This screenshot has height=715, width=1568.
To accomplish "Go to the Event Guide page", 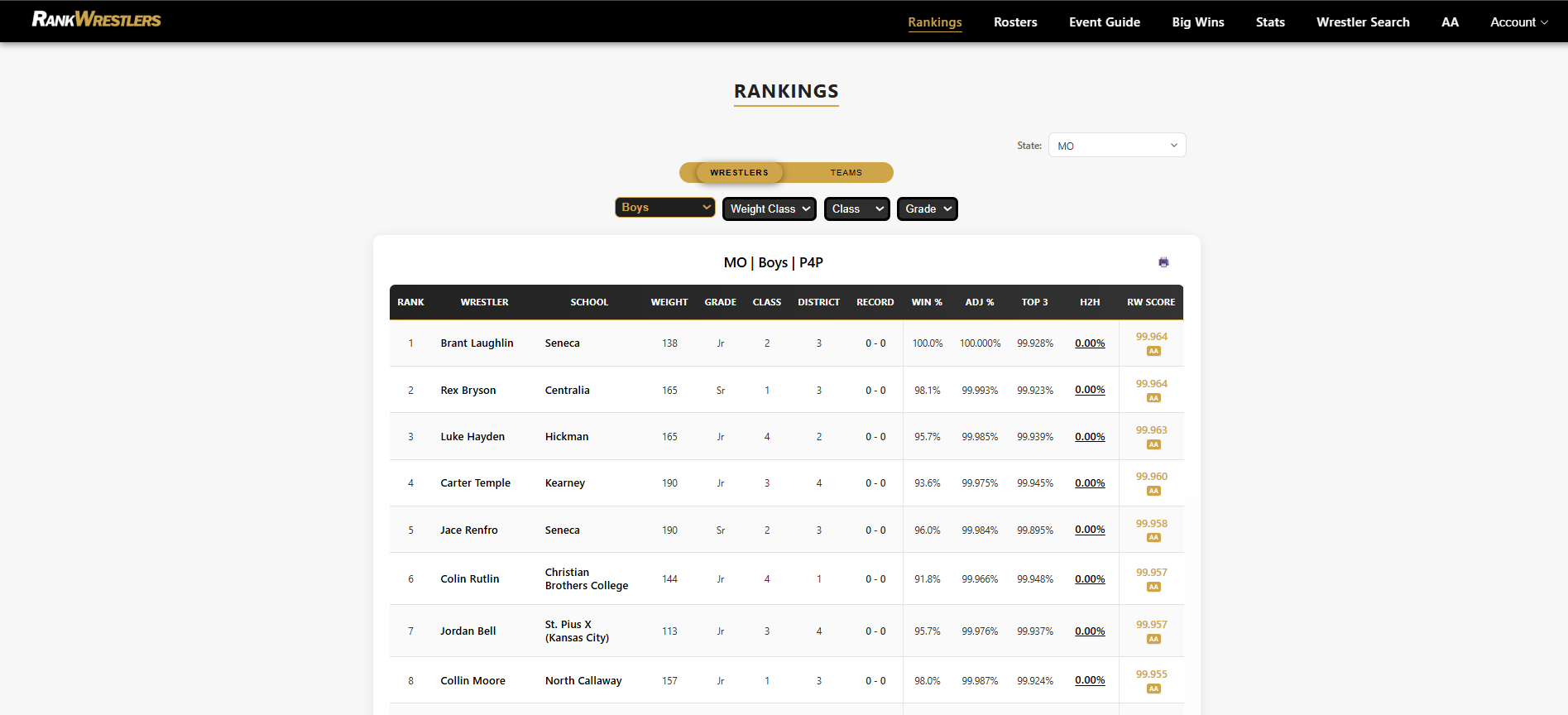I will coord(1104,22).
